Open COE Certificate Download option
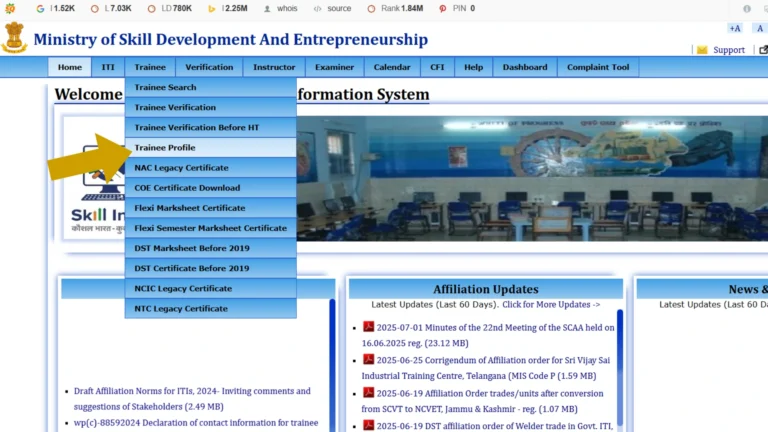This screenshot has width=768, height=432. [187, 188]
